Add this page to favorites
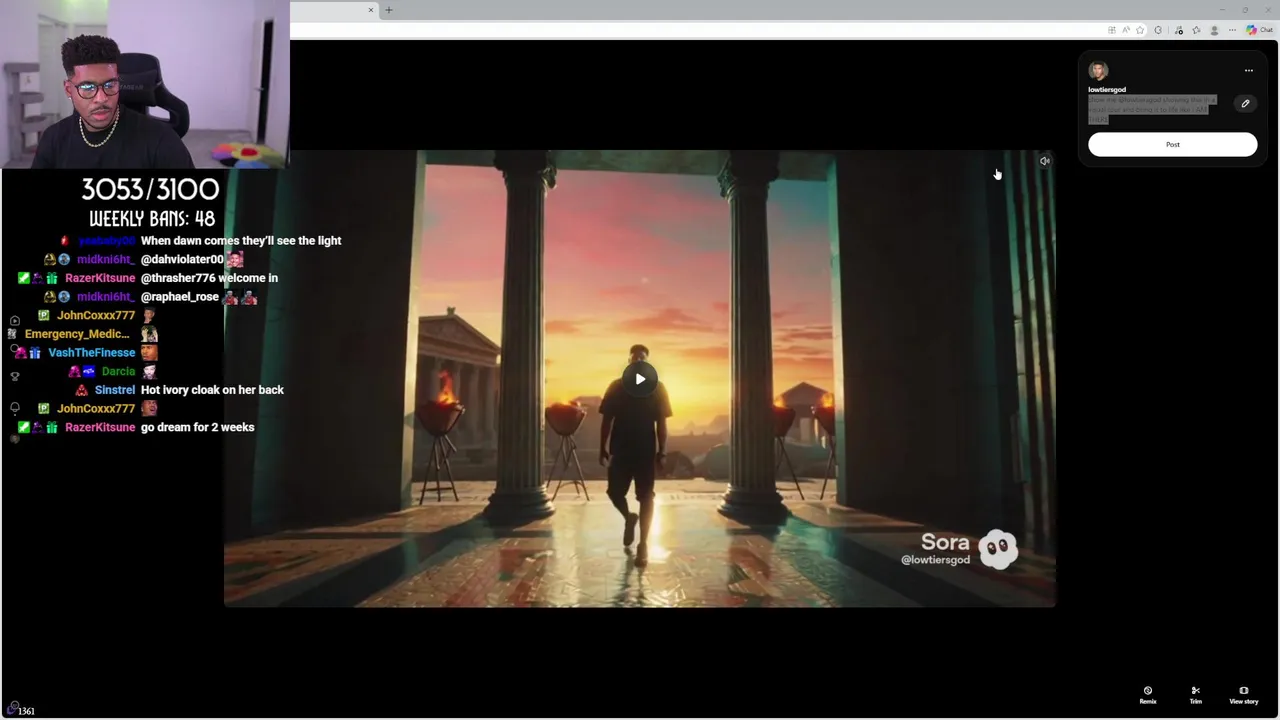Image resolution: width=1280 pixels, height=720 pixels. coord(1140,30)
